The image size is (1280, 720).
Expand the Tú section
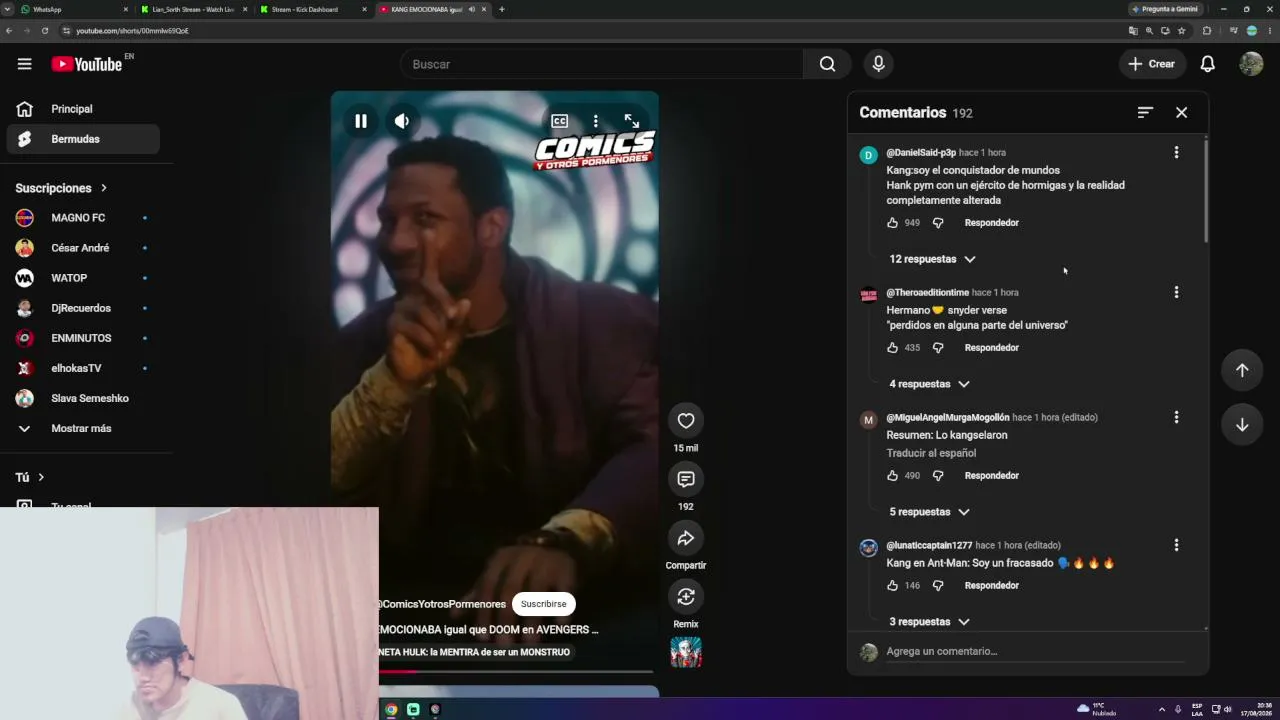(x=30, y=478)
